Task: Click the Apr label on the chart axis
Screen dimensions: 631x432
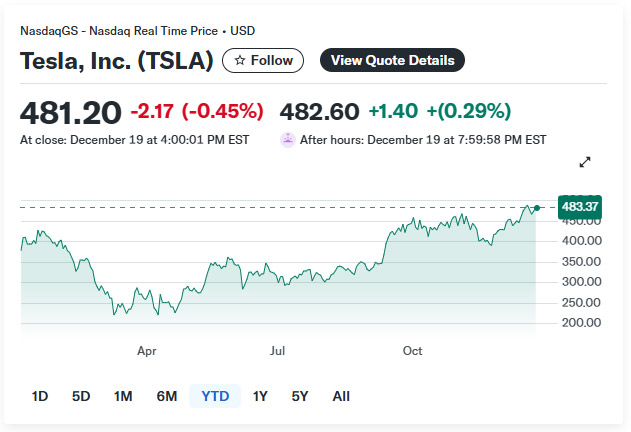Action: 147,351
